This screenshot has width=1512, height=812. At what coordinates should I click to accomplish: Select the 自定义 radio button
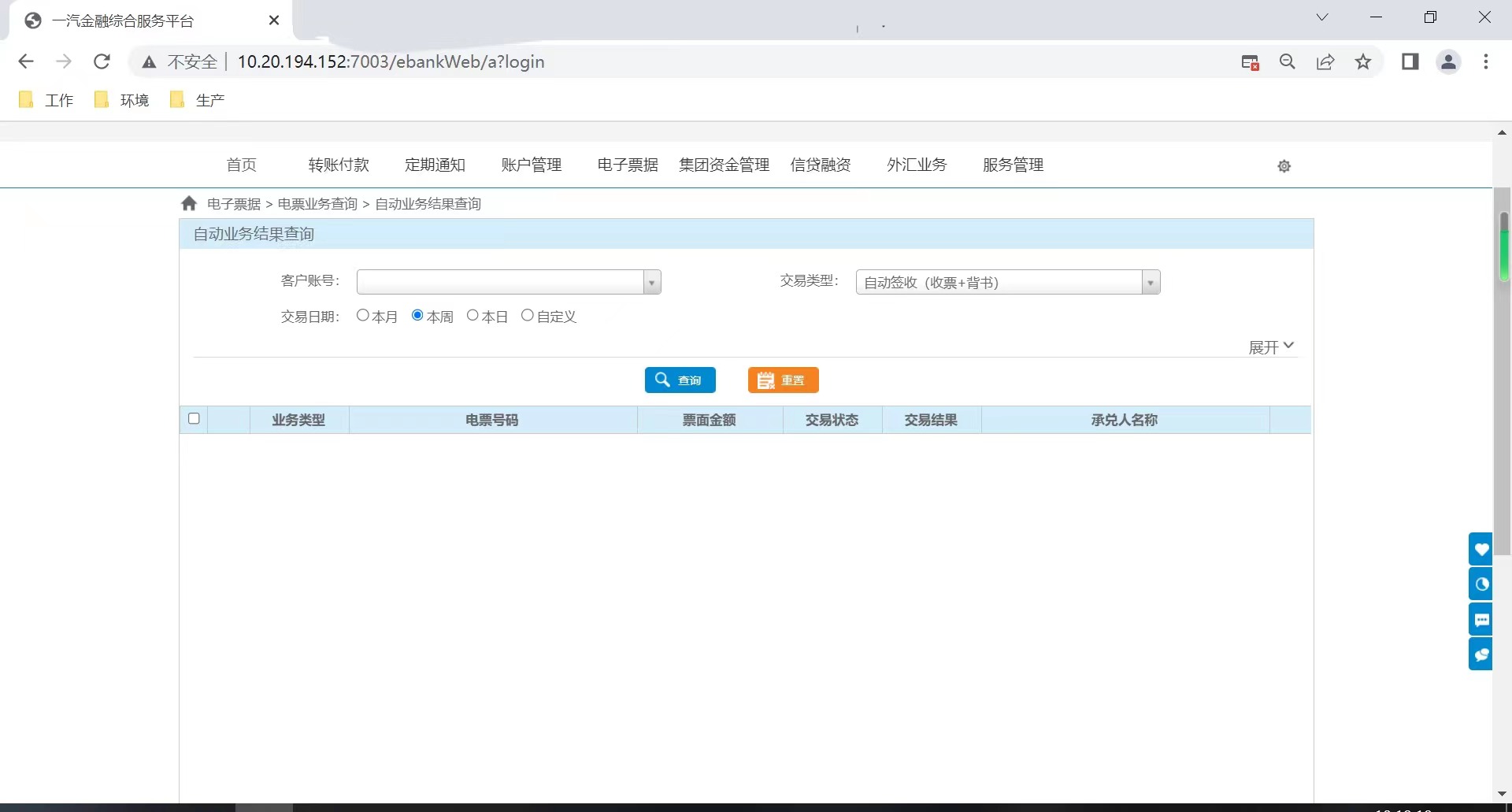[x=528, y=315]
